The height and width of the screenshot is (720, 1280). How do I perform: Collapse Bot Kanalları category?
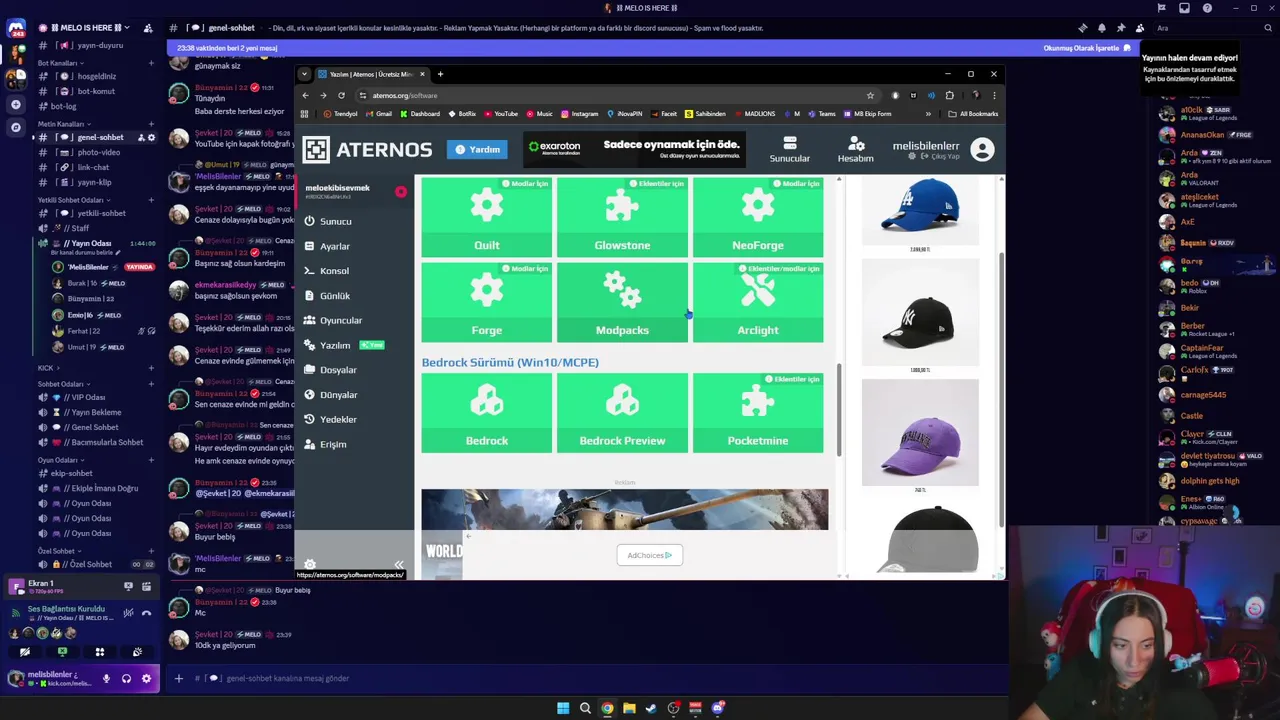pyautogui.click(x=61, y=63)
